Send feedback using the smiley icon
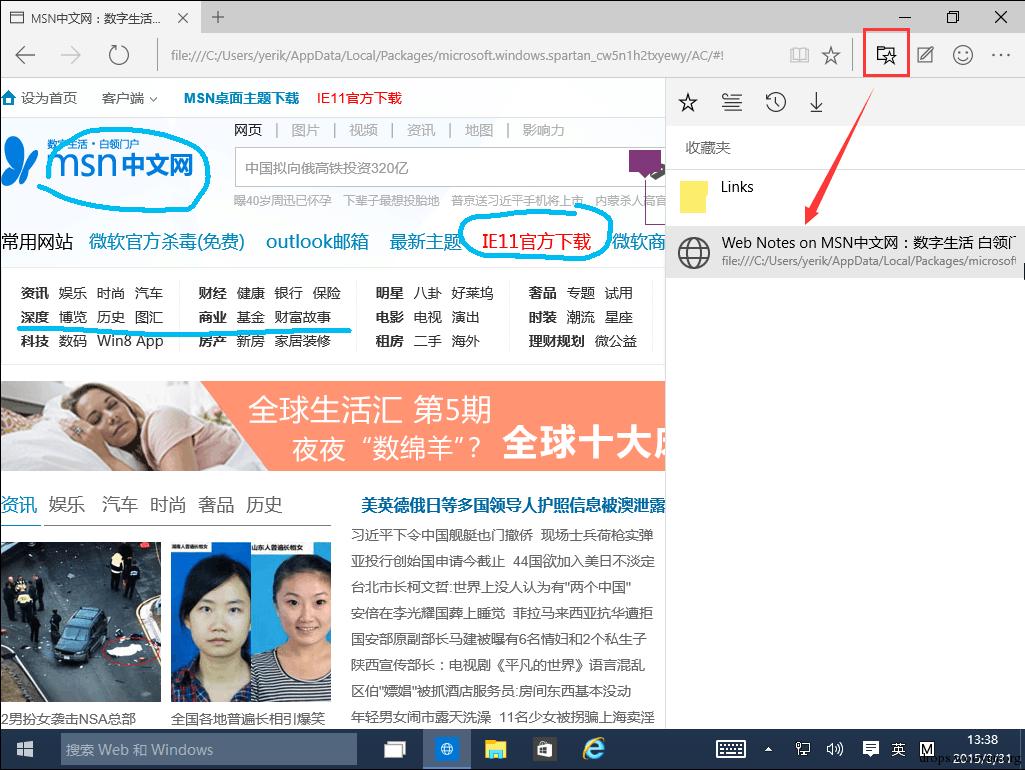Screen dimensions: 1025x770 963,55
